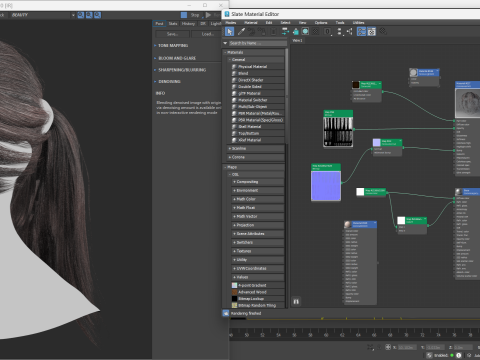The image size is (480, 360).
Task: Select the Multi/Sub-Object material
Action: 257,107
